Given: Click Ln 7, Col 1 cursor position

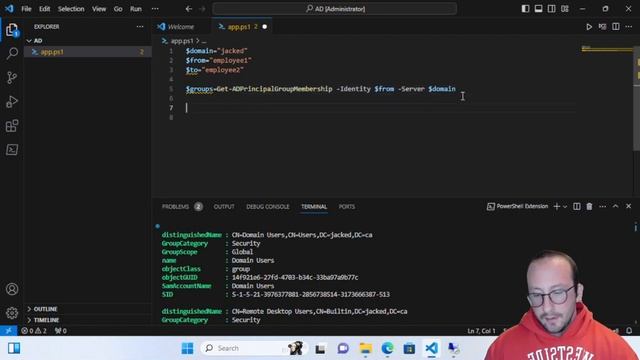Looking at the screenshot, I should click(x=481, y=331).
